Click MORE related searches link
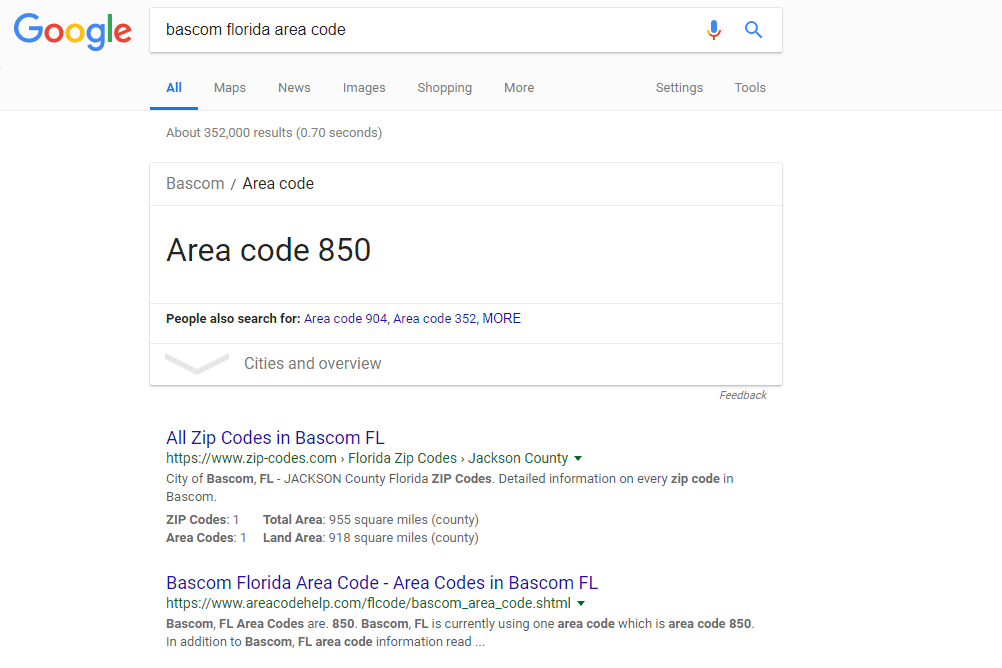Screen dimensions: 1002x668 [501, 319]
